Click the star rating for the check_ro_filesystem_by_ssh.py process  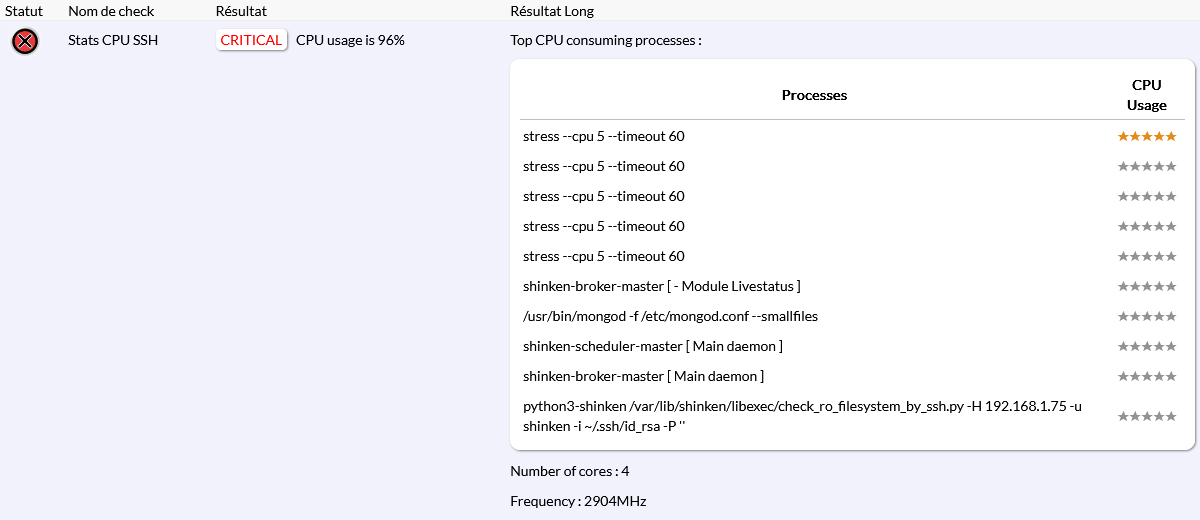click(x=1146, y=416)
